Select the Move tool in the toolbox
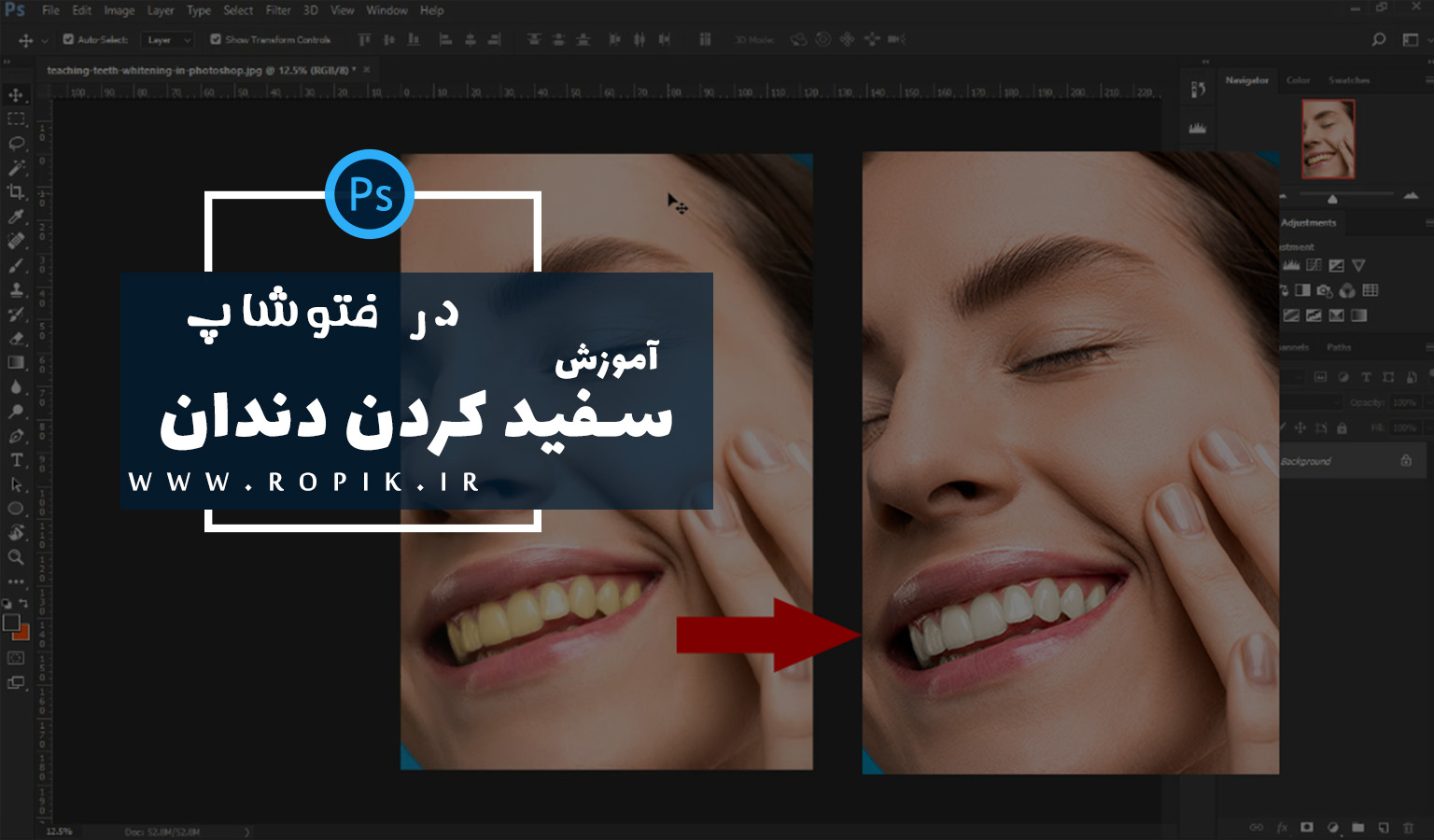Image resolution: width=1434 pixels, height=840 pixels. 16,95
